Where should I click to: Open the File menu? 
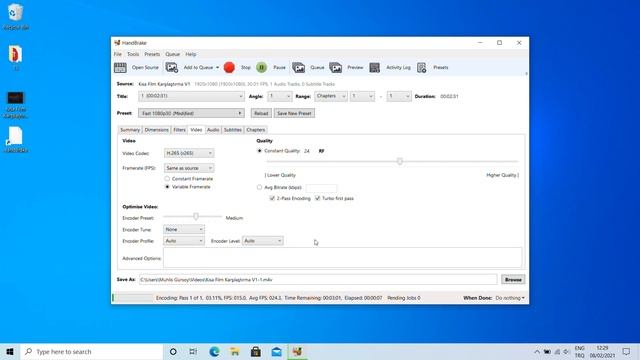[x=118, y=54]
